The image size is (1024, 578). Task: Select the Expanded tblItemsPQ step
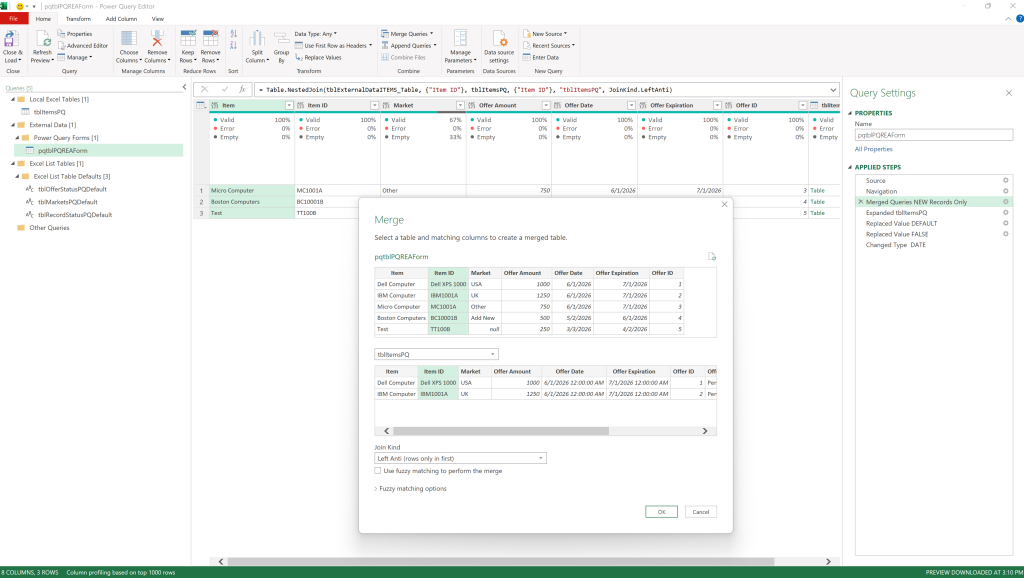pos(896,212)
